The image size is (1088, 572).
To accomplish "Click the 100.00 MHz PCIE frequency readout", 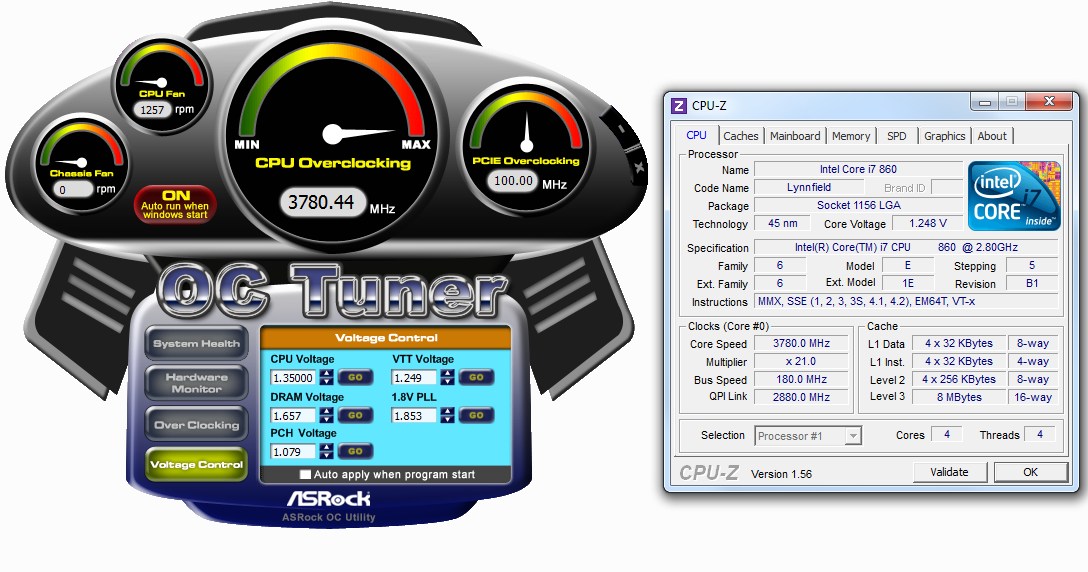I will (513, 181).
